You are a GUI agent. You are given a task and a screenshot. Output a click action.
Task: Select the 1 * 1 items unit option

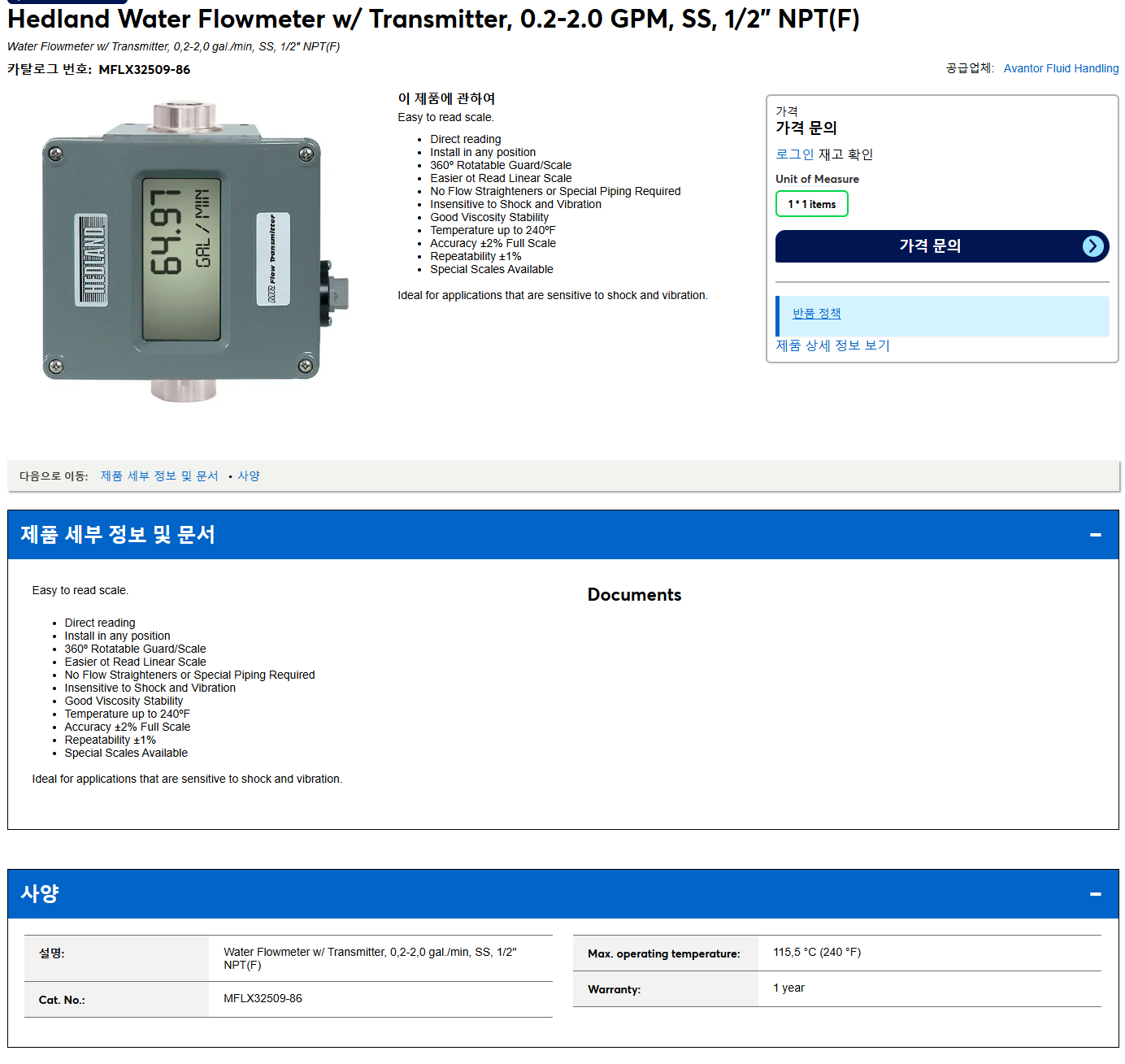[811, 204]
